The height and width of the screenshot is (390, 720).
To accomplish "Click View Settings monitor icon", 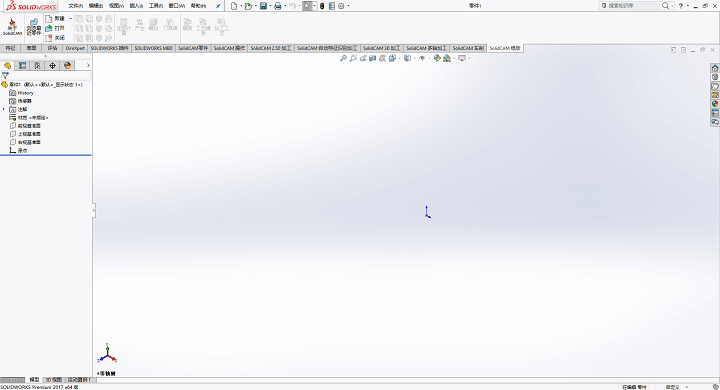I will pyautogui.click(x=462, y=58).
